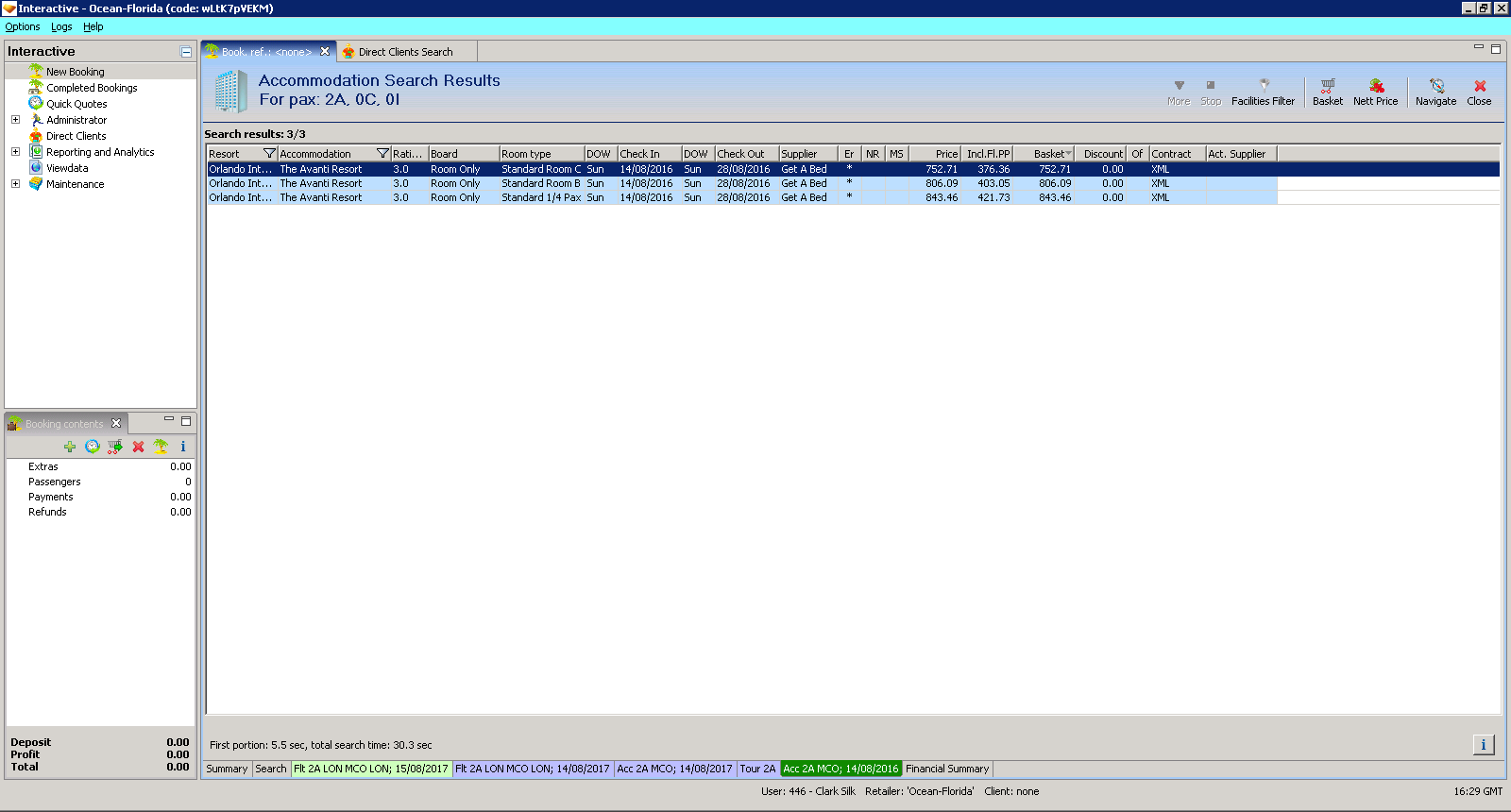1511x812 pixels.
Task: Click the Administrator icon in the tree
Action: coord(36,120)
